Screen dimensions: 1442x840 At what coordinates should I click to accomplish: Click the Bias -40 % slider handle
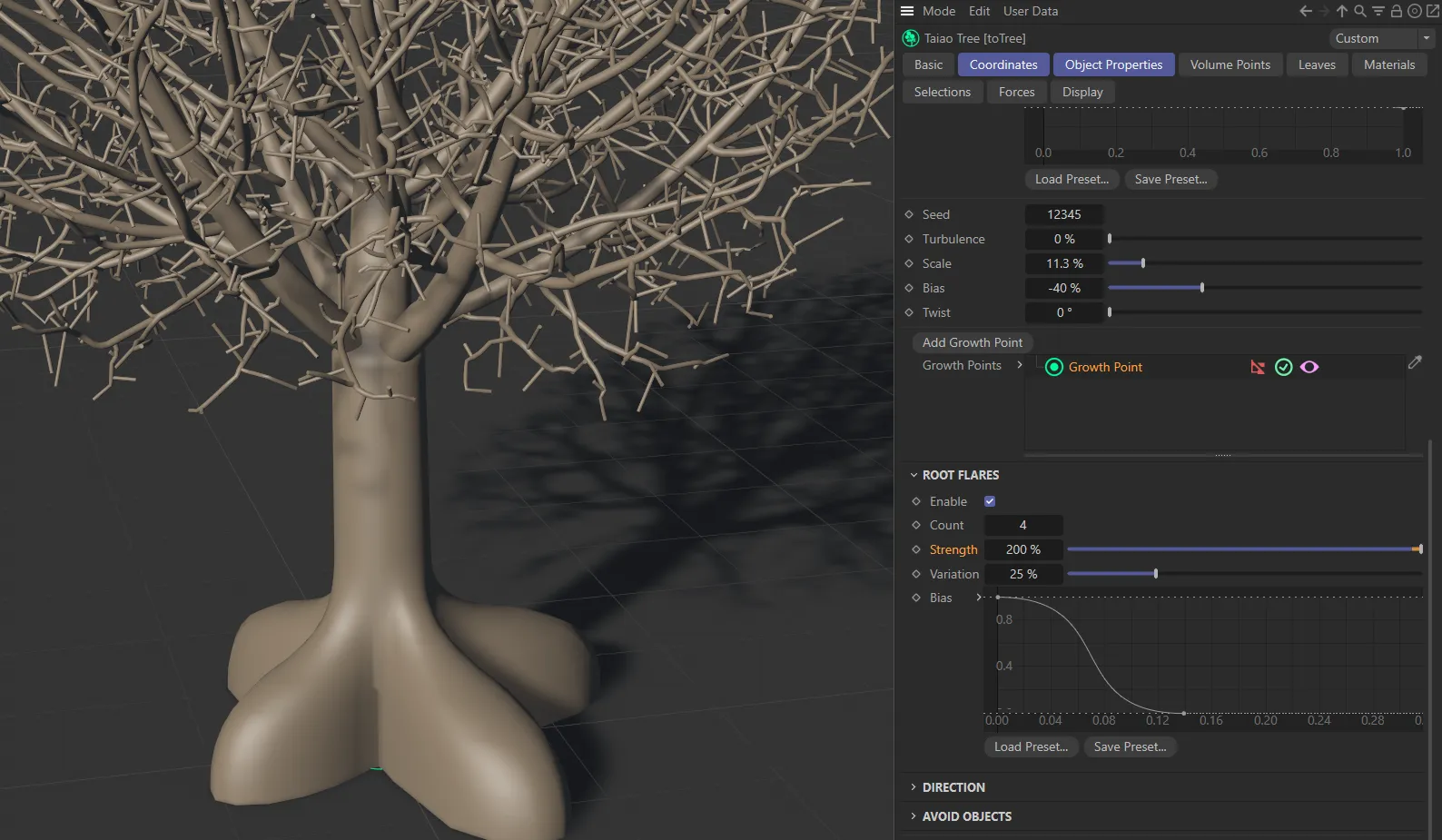coord(1202,288)
